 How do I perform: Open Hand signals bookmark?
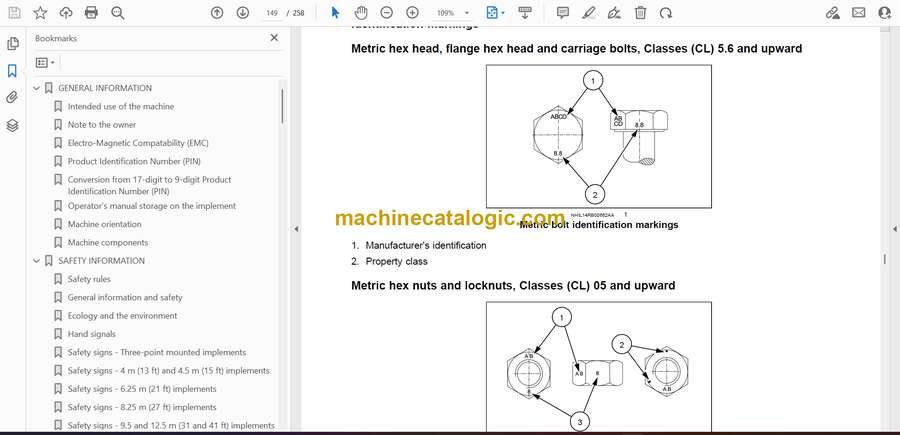click(x=92, y=334)
